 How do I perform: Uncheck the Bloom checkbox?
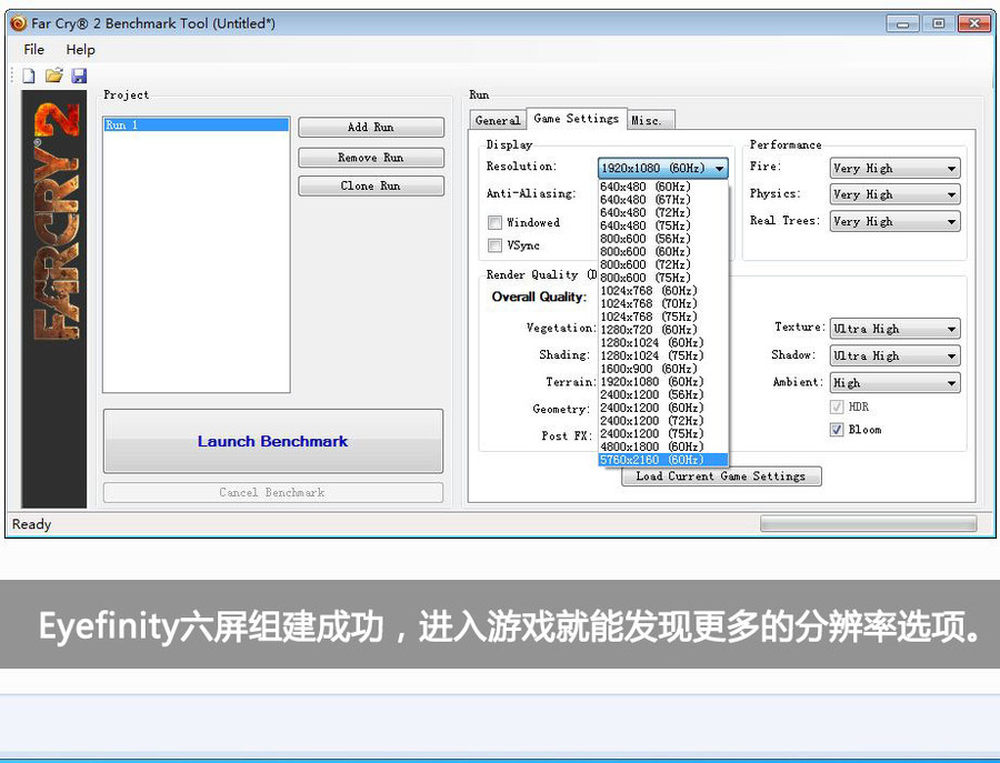[x=836, y=430]
